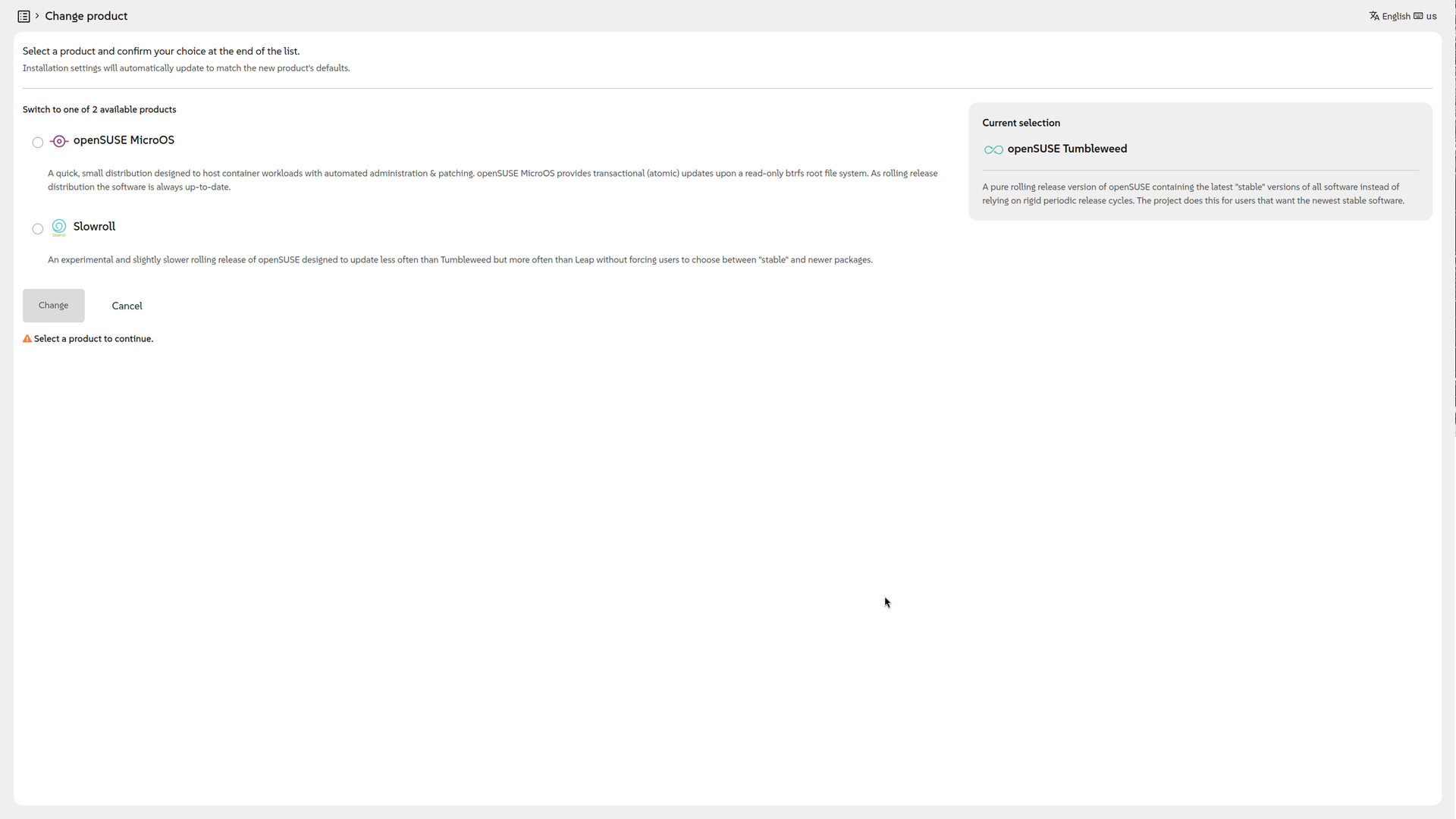Click the openSUSE Tumbleweed current selection name

point(1067,149)
